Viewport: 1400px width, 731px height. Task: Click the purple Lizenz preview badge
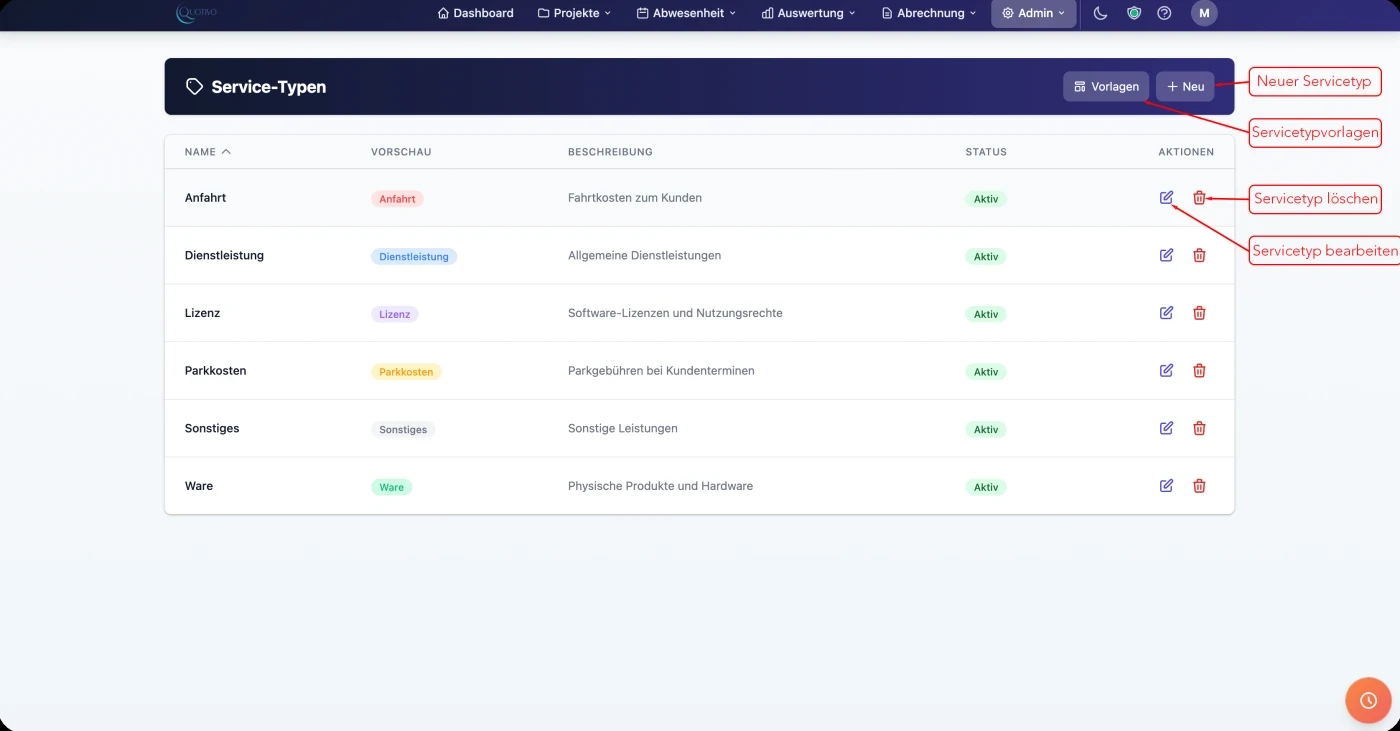(395, 314)
